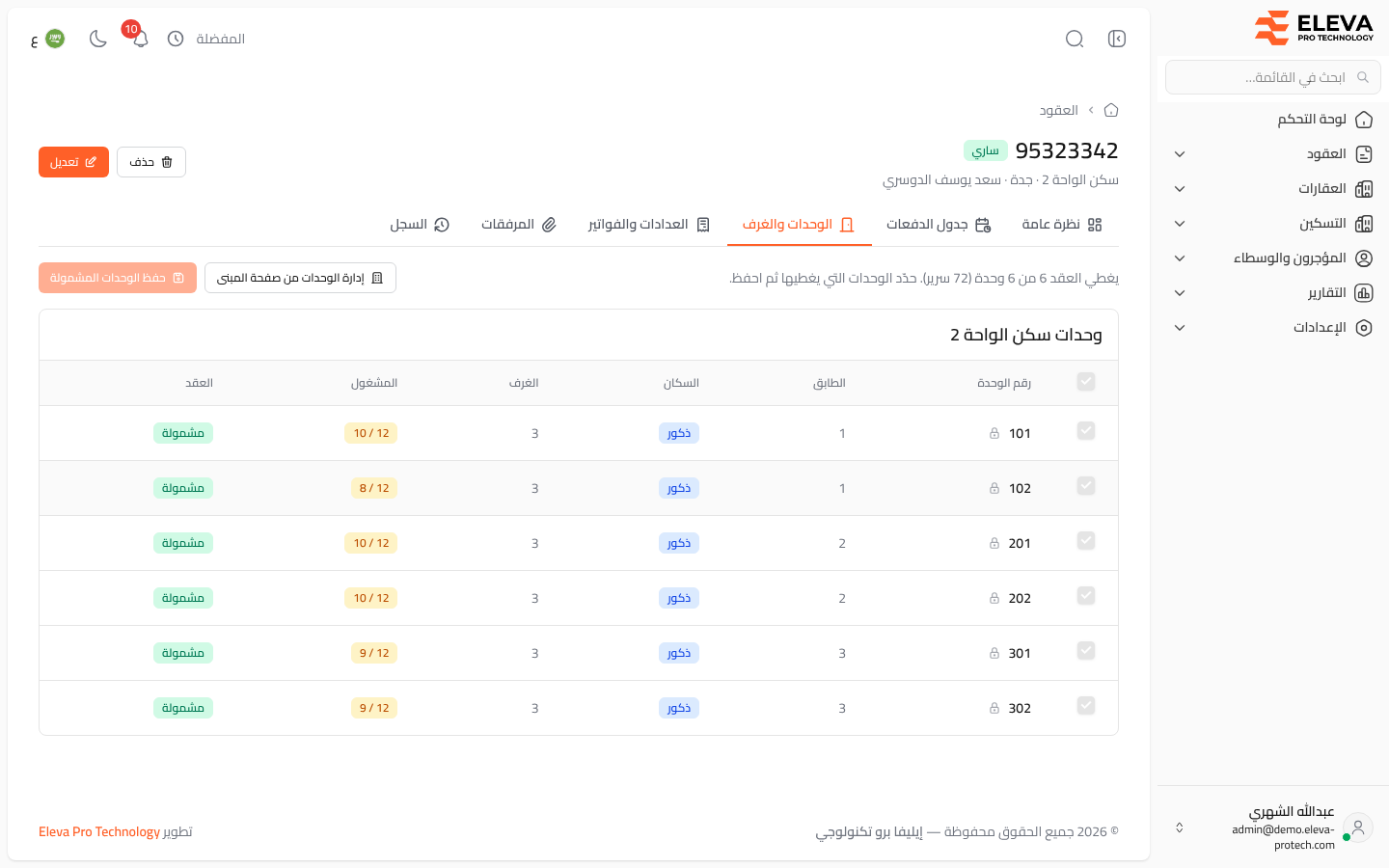Click the 8 / 12 occupancy badge for unit 102
The height and width of the screenshot is (868, 1389).
point(374,488)
